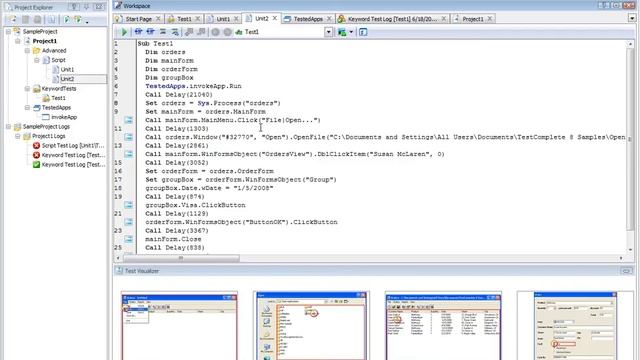
Task: Open the workspace tab list dropdown arrow
Action: 632,18
